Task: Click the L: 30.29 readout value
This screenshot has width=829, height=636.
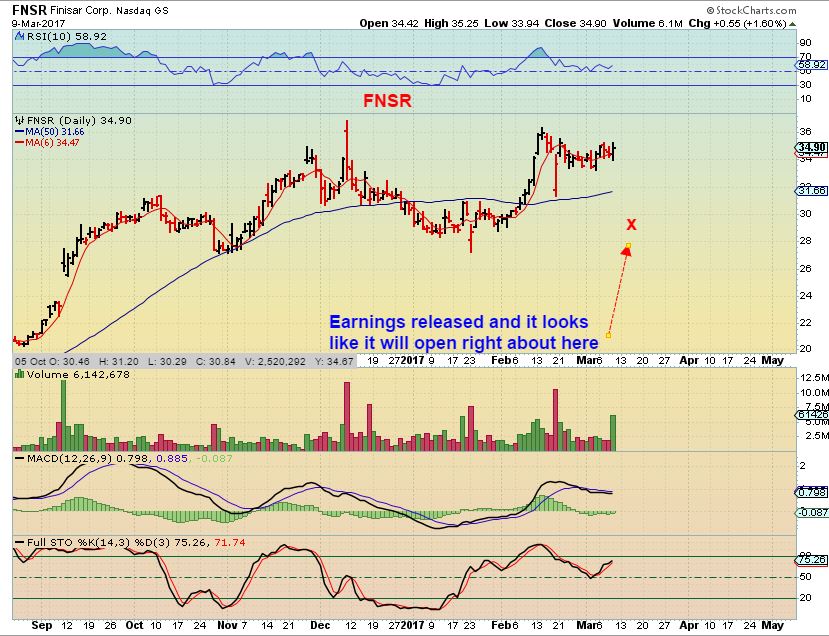Action: pos(167,361)
